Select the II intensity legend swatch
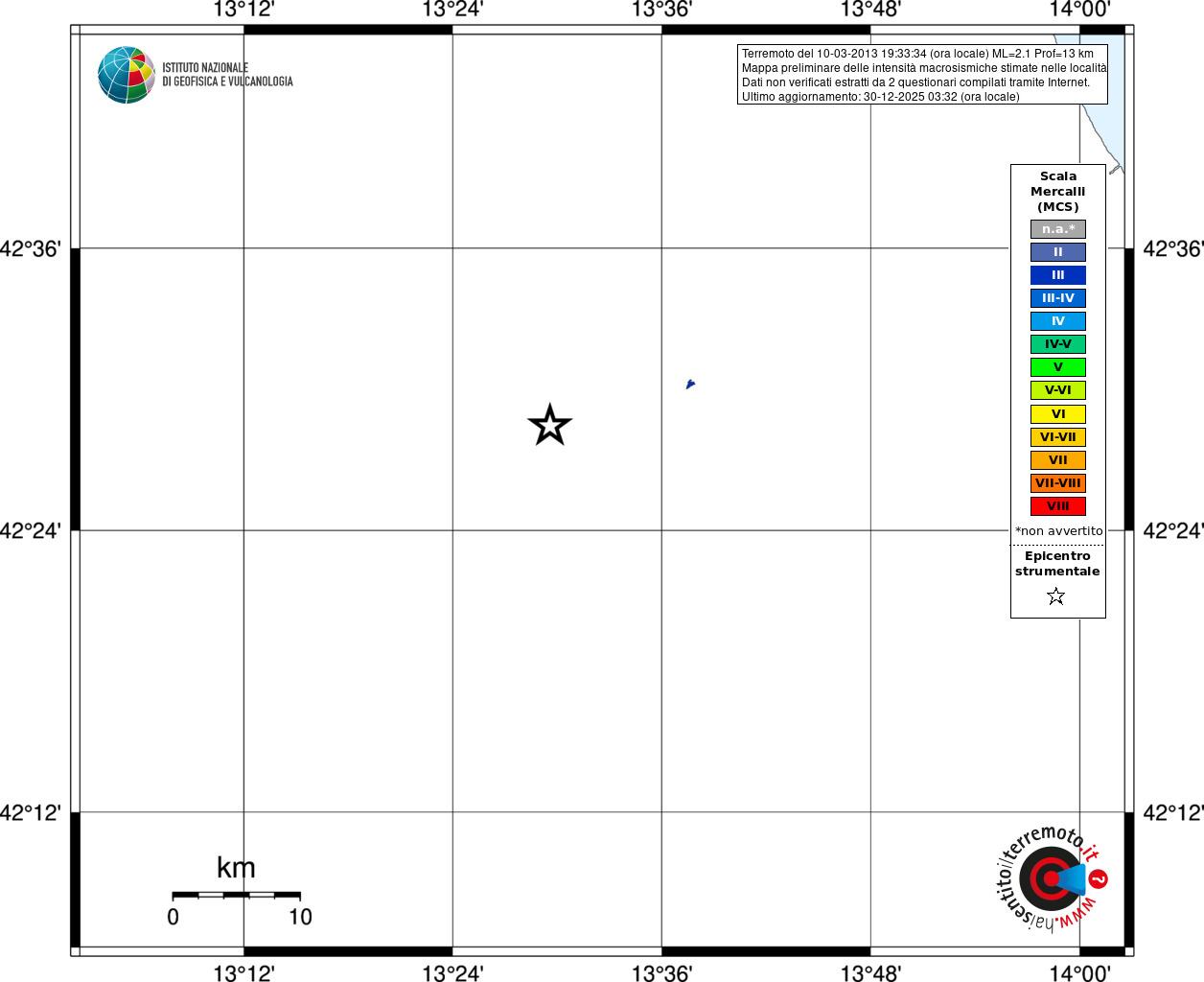Viewport: 1204px width, 982px height. (x=1058, y=252)
